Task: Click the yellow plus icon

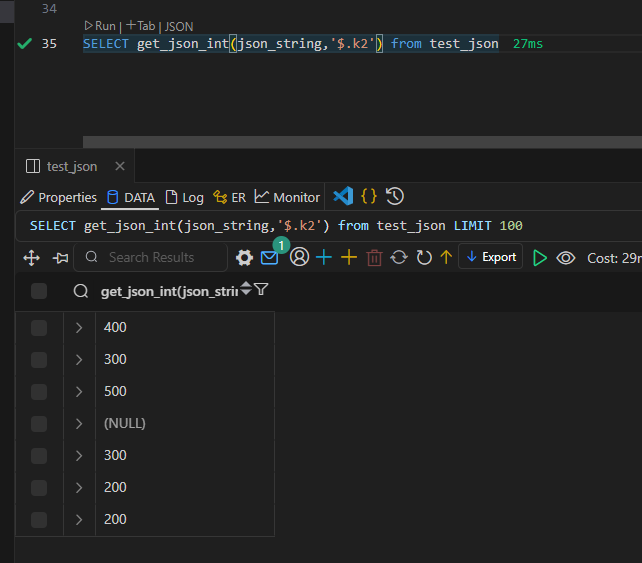Action: (x=349, y=258)
